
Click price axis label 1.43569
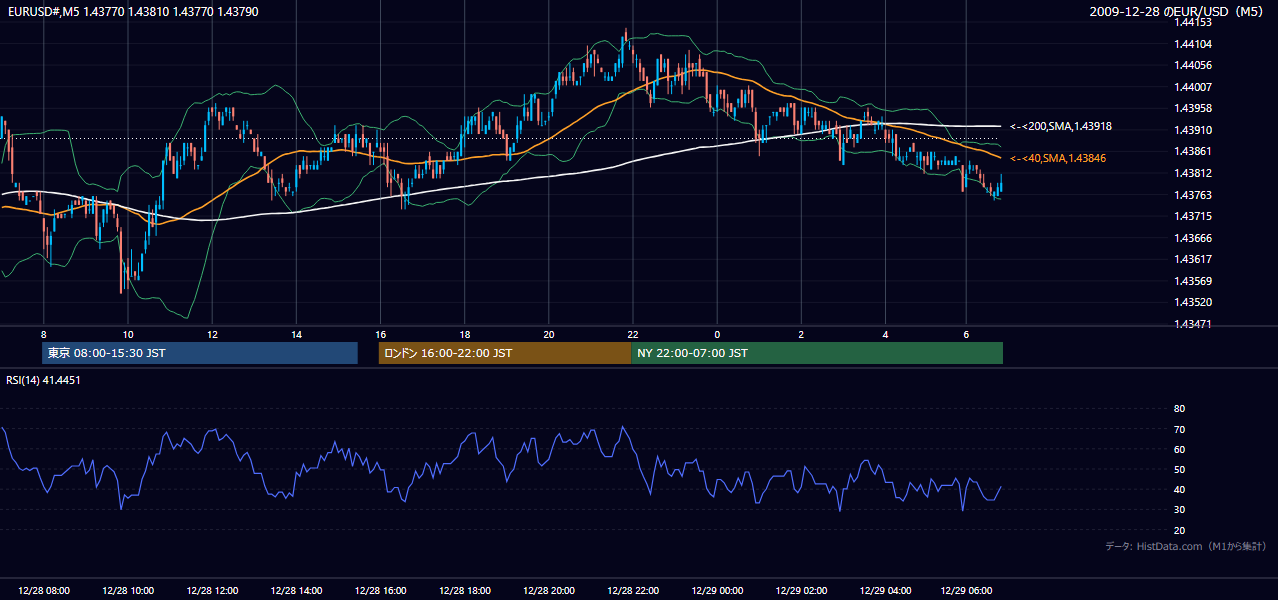click(1193, 281)
